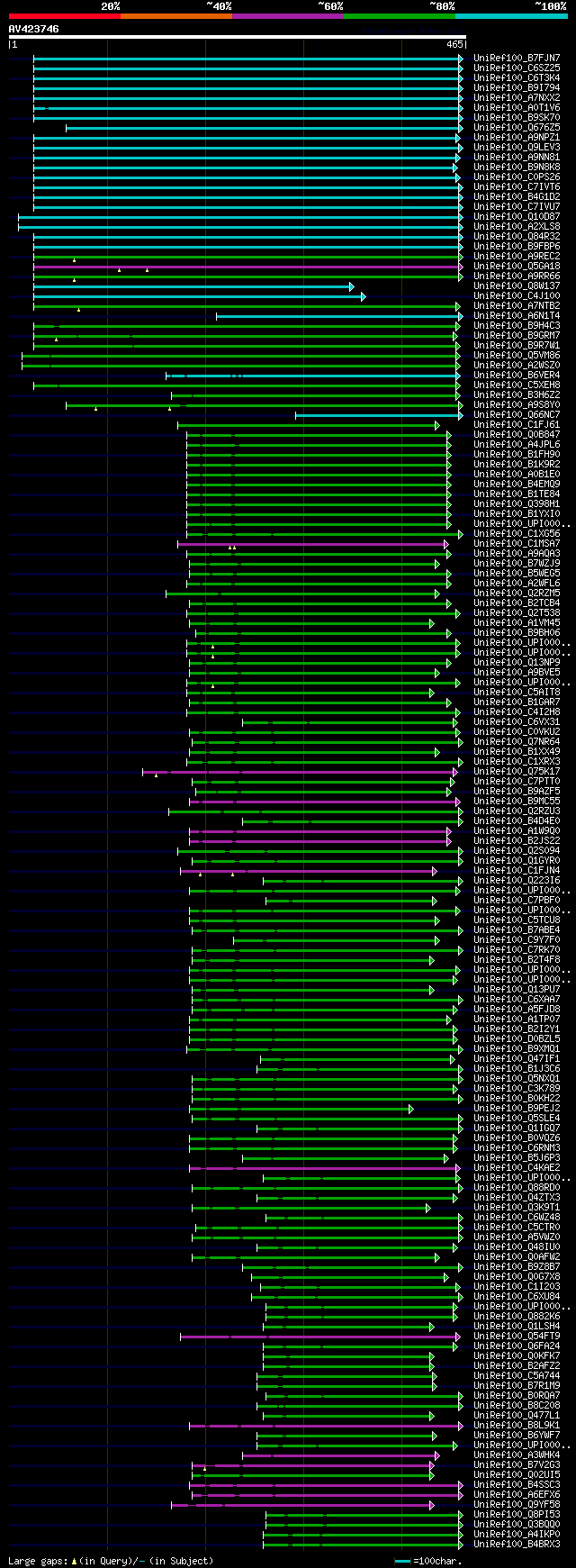The width and height of the screenshot is (576, 1568).
Task: Select the UniRef100_B4BRX3 label
Action: [517, 1544]
